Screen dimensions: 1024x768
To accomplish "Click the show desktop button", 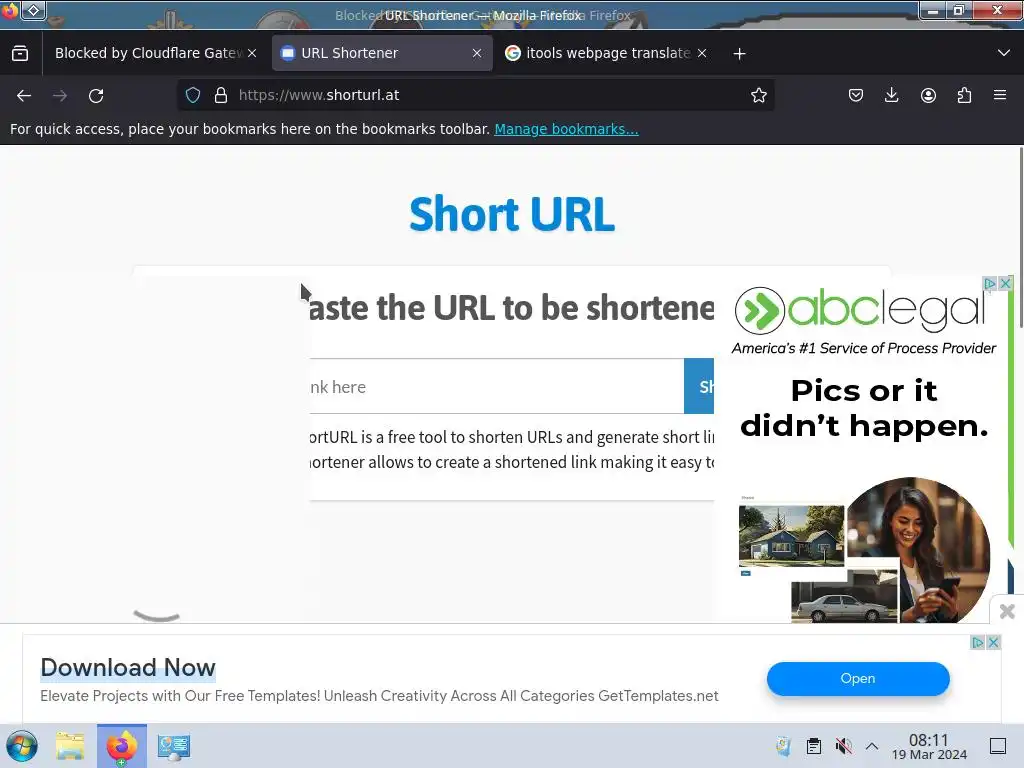I will coord(998,746).
